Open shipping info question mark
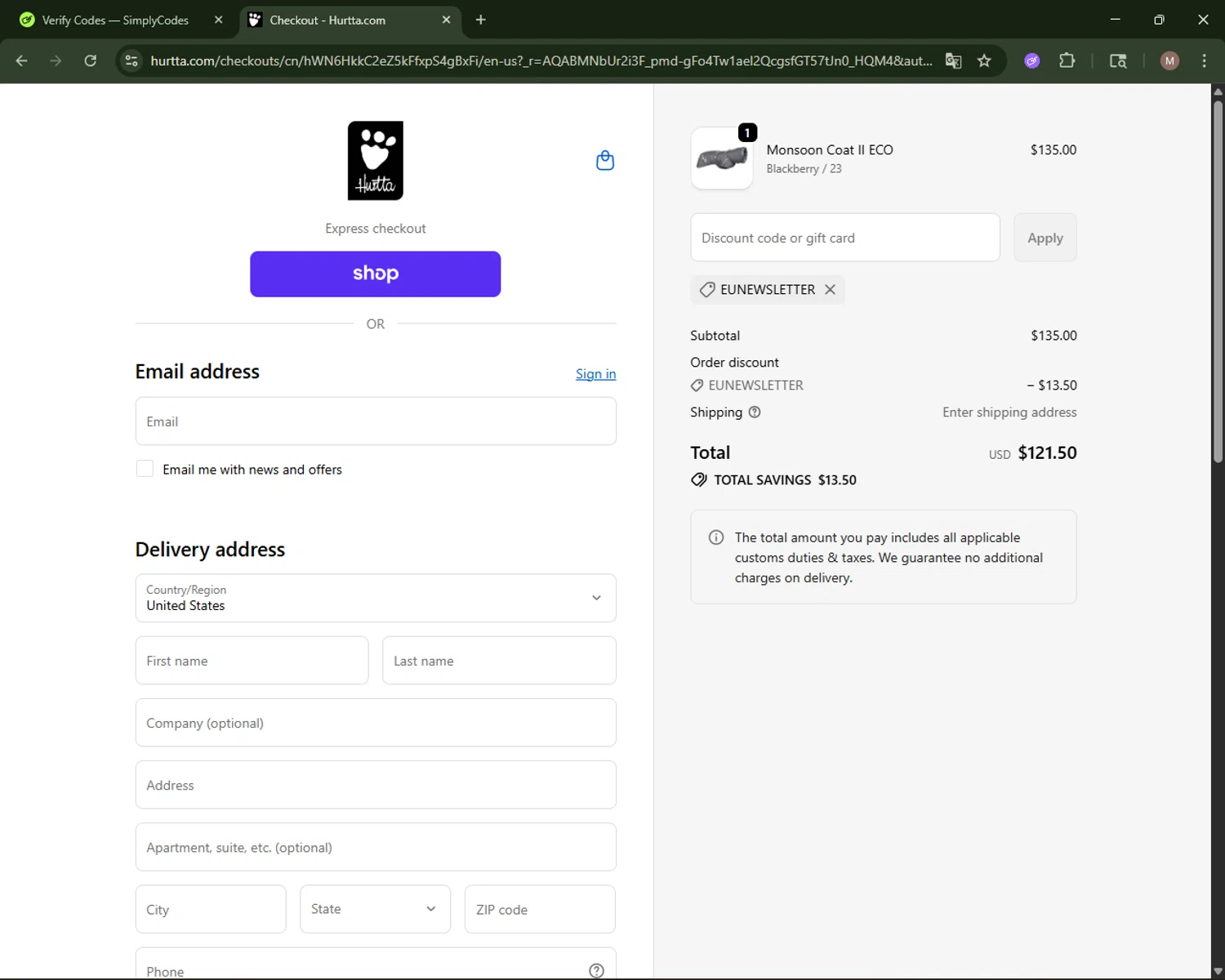 pyautogui.click(x=755, y=412)
